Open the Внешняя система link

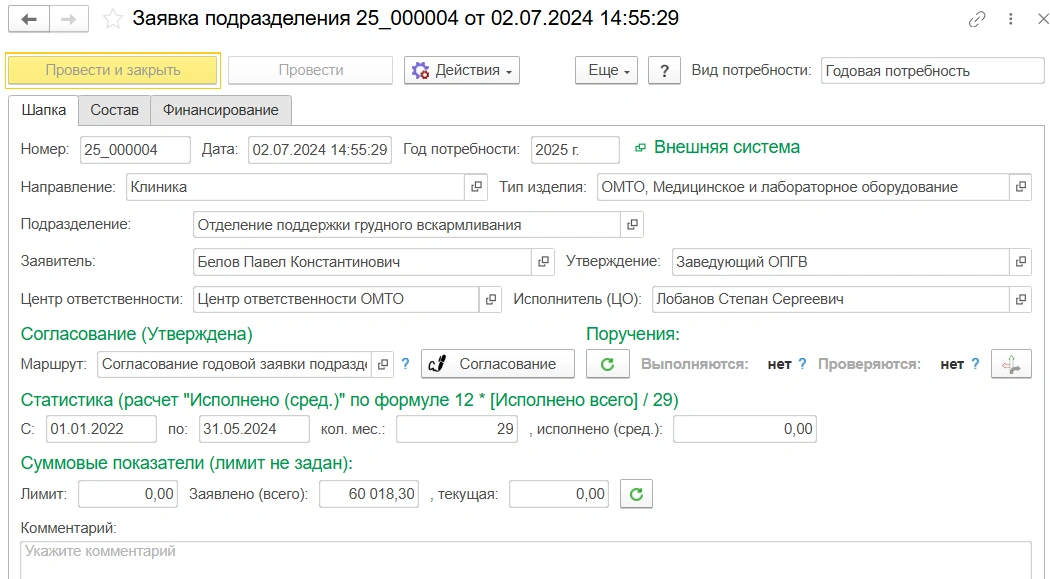(x=727, y=147)
